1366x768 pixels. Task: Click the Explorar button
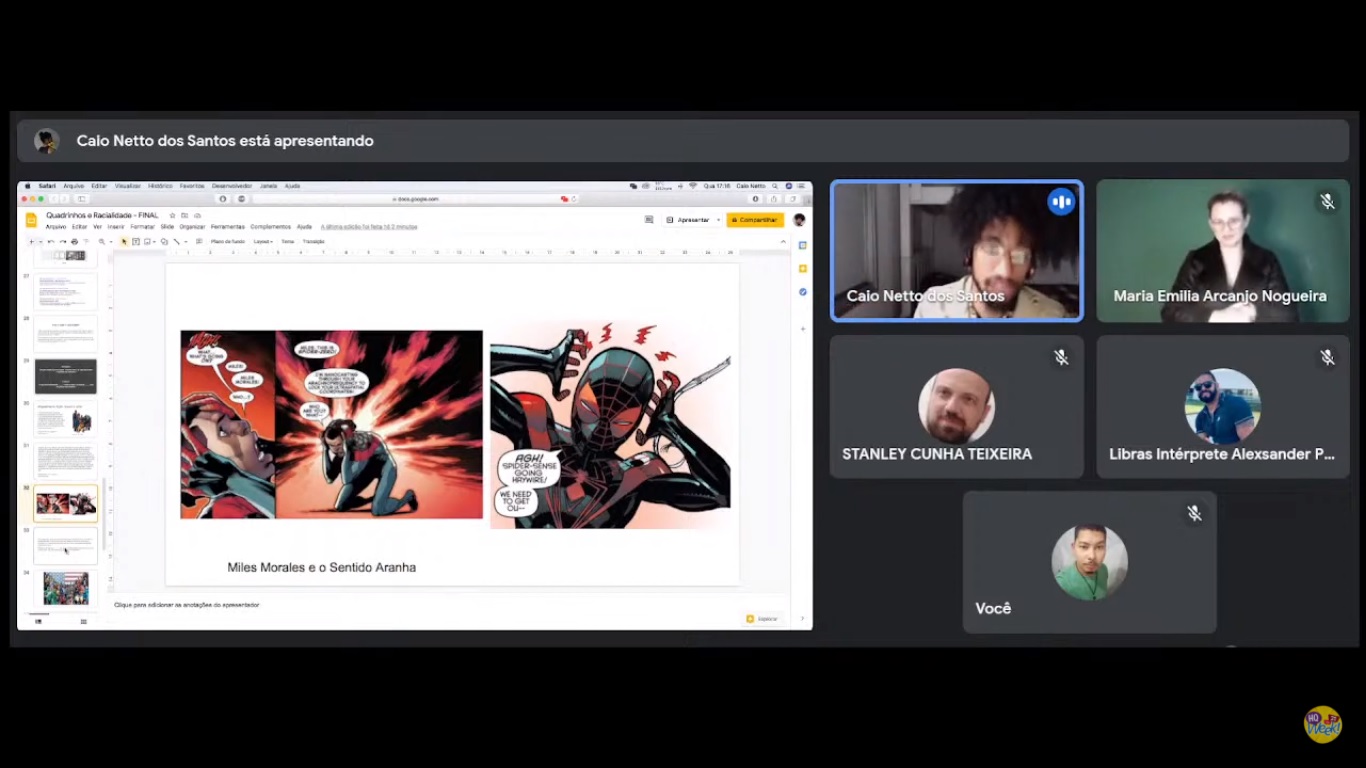762,618
